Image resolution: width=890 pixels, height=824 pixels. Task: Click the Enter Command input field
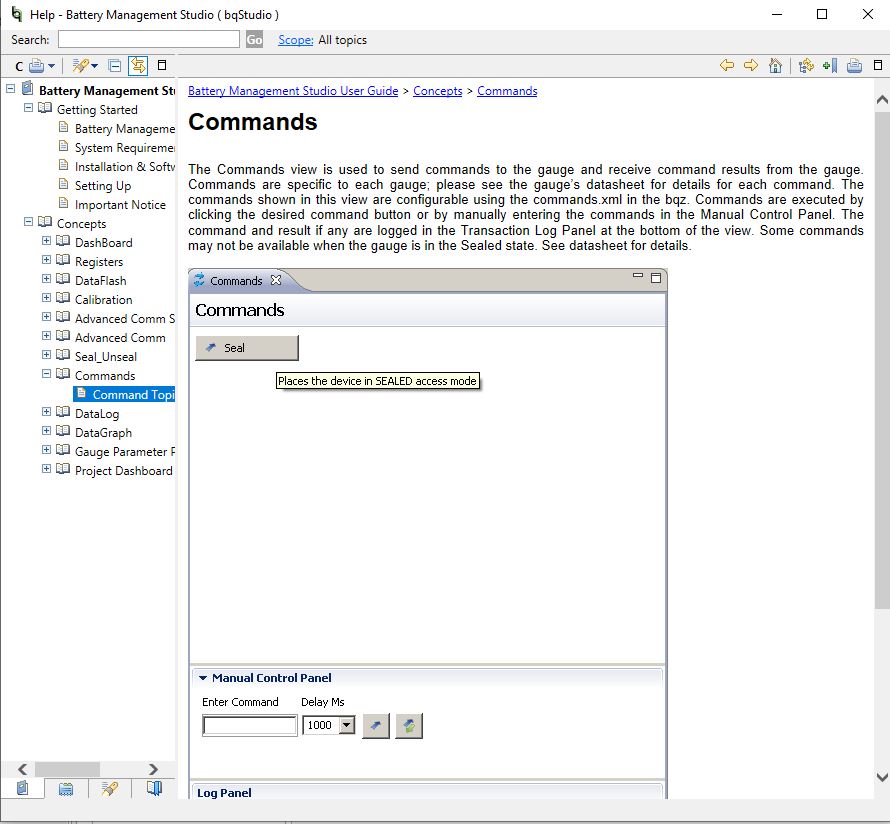pos(250,725)
